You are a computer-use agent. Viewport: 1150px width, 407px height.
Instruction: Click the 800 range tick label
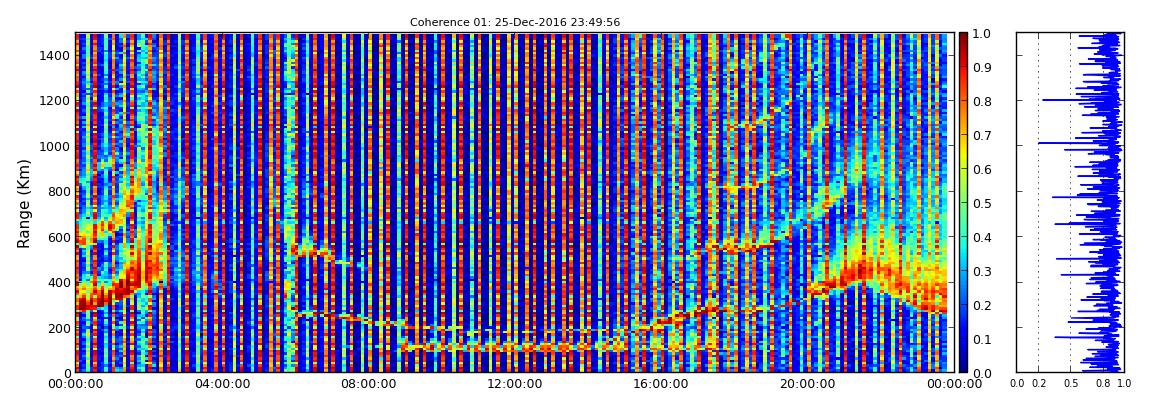[x=58, y=191]
